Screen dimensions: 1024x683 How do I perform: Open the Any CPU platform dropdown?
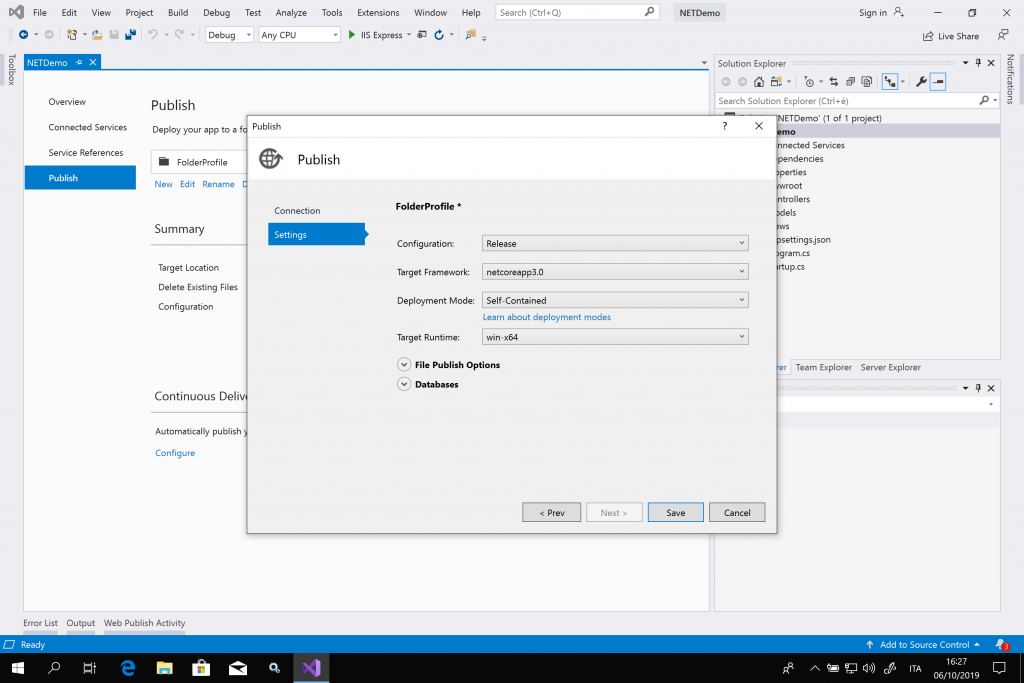pyautogui.click(x=299, y=35)
